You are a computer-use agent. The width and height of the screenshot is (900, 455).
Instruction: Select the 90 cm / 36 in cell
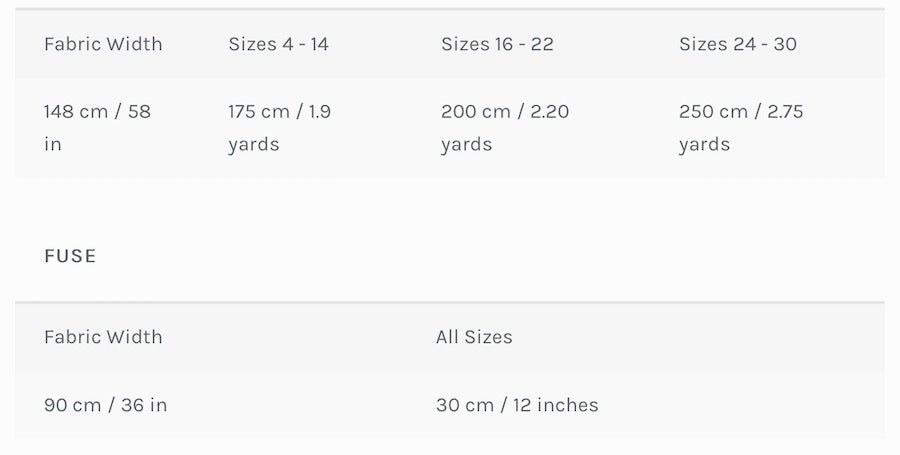pyautogui.click(x=105, y=405)
